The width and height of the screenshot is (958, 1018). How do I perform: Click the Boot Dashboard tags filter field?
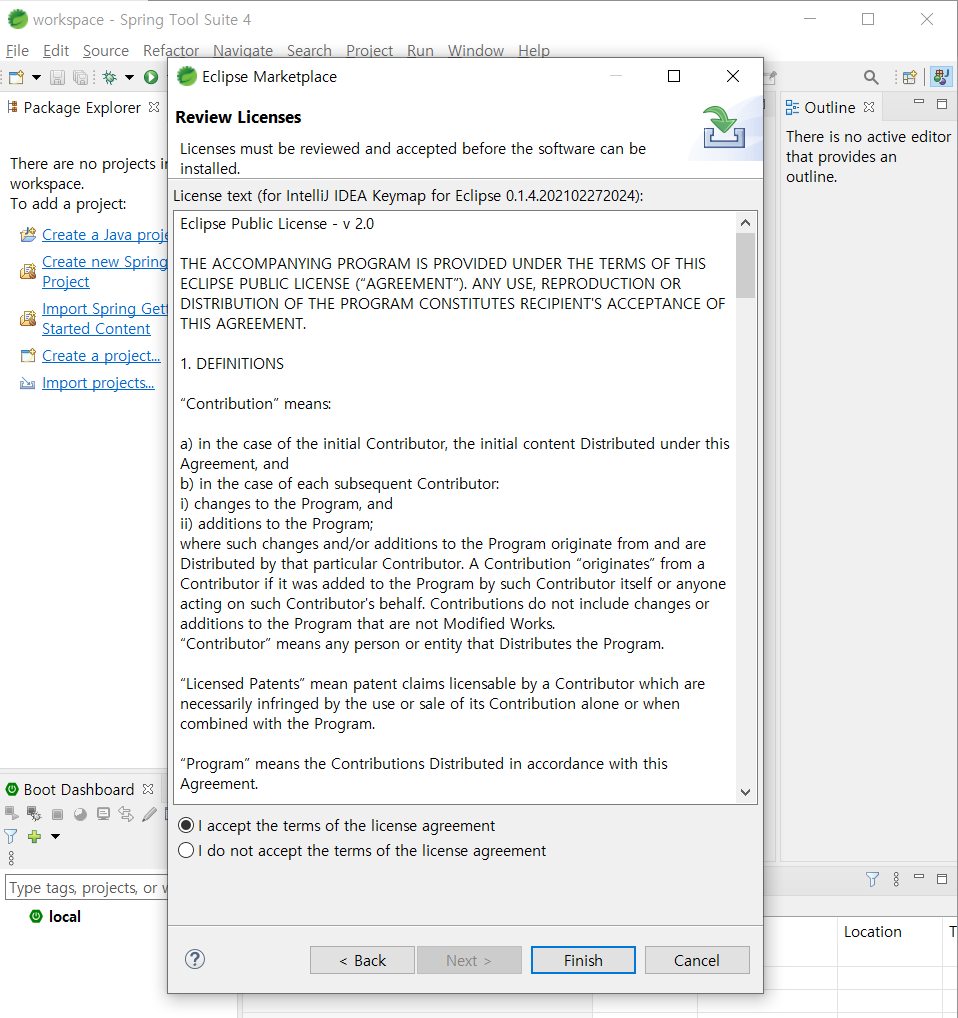coord(86,887)
